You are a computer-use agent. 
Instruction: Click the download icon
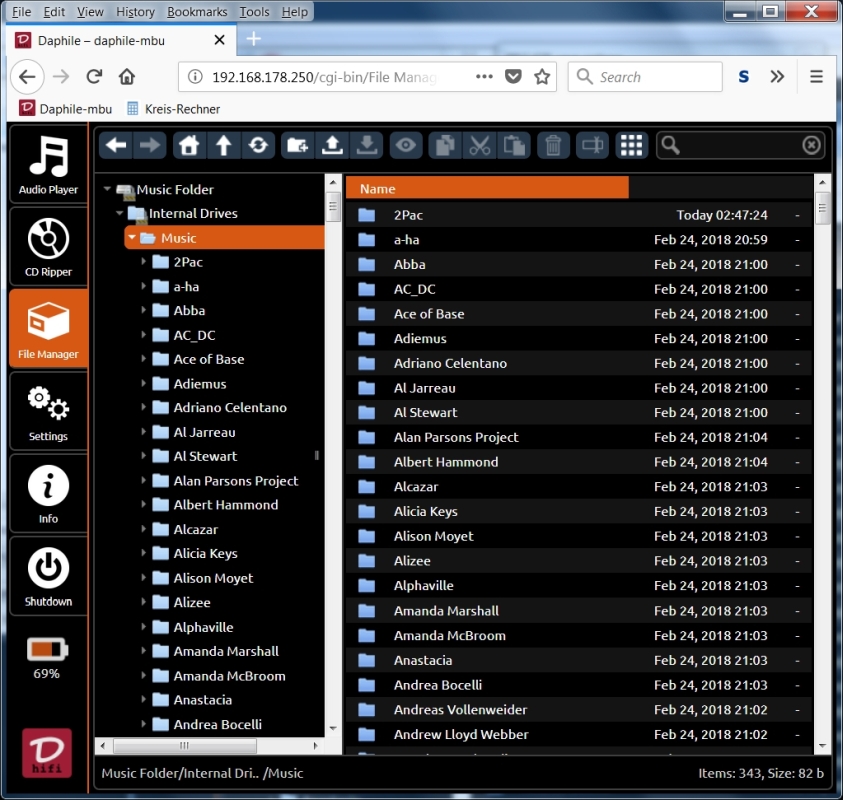coord(367,145)
